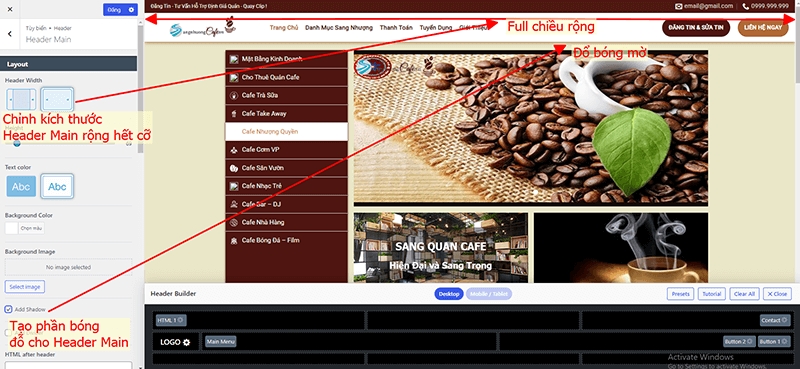Select the full-width header layout icon

[x=57, y=99]
